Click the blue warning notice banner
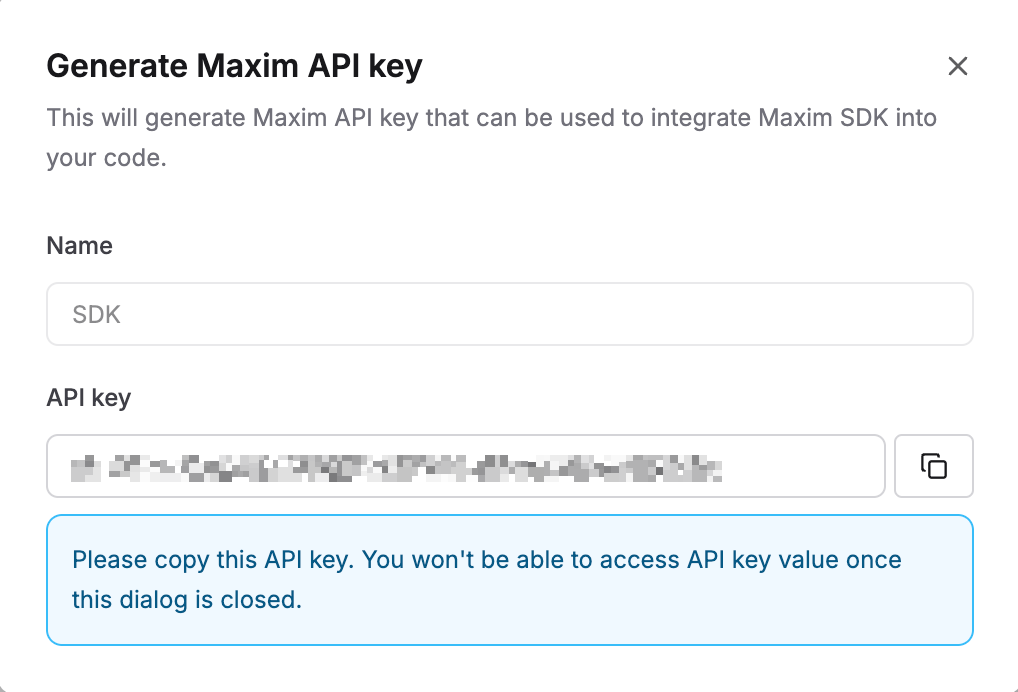This screenshot has width=1018, height=692. click(510, 579)
